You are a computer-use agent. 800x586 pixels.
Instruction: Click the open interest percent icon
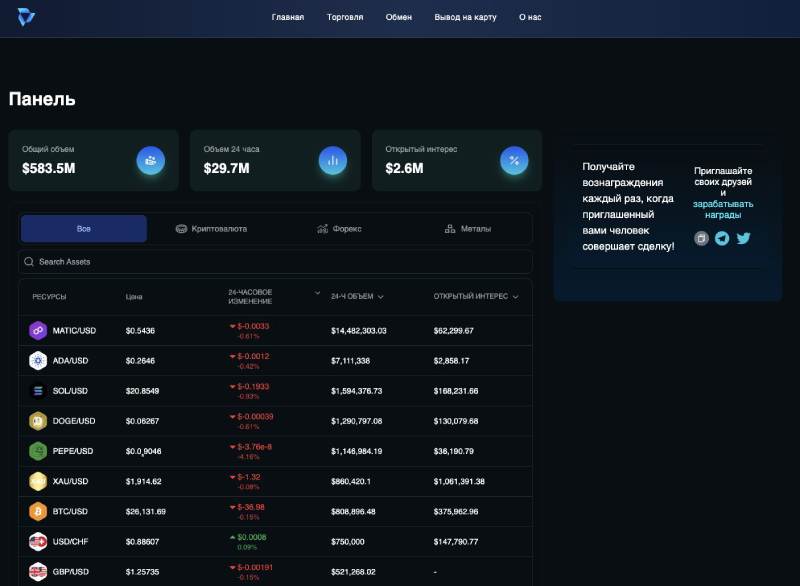pos(514,160)
